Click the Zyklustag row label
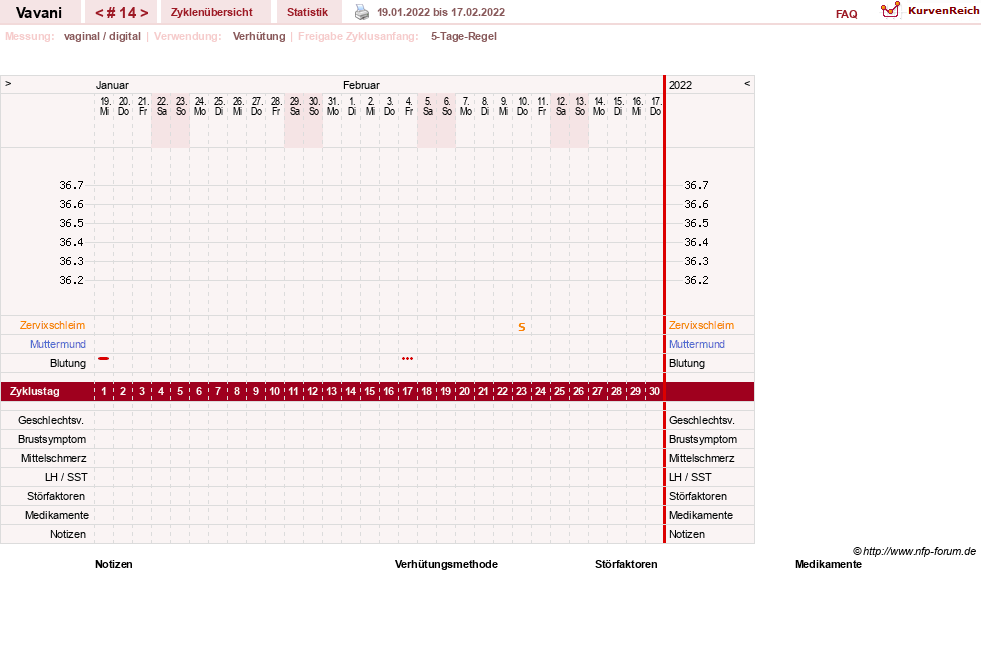Screen dimensions: 981x663 pos(34,392)
